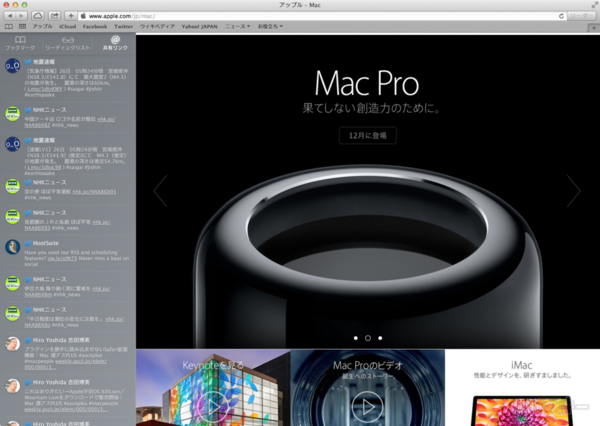The width and height of the screenshot is (600, 426).
Task: Click the address bar URL field
Action: tap(318, 16)
